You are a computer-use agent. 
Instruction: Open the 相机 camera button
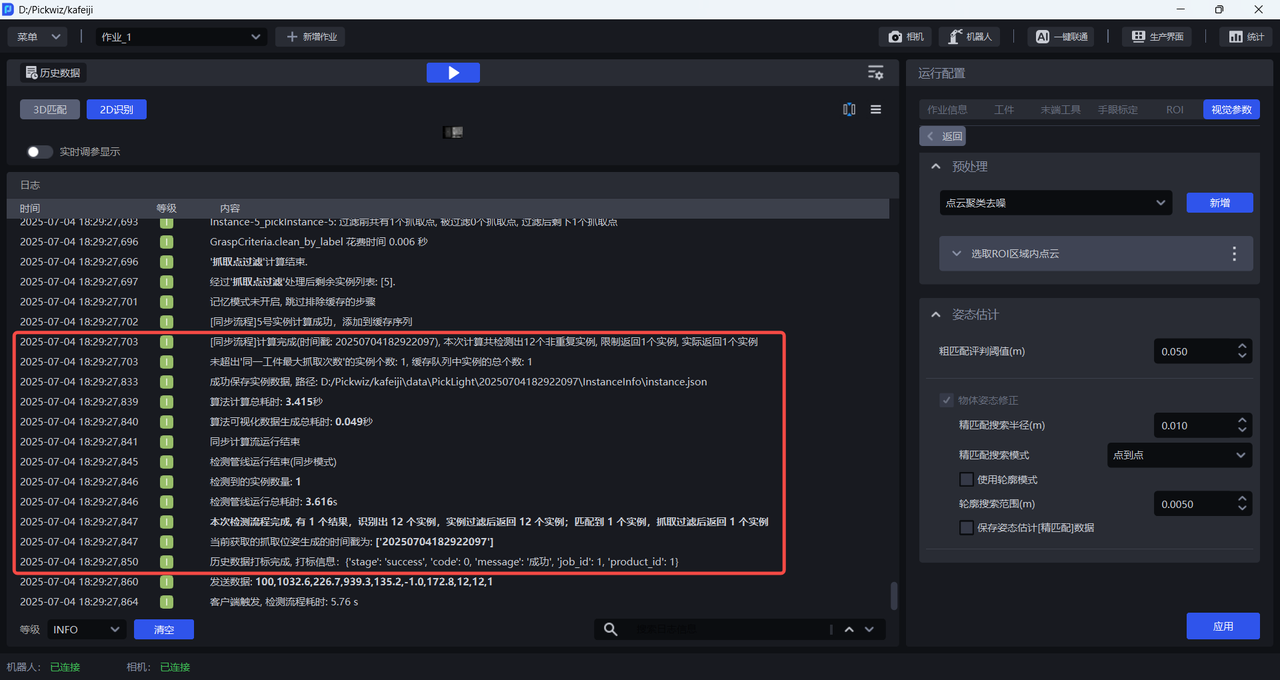coord(905,37)
